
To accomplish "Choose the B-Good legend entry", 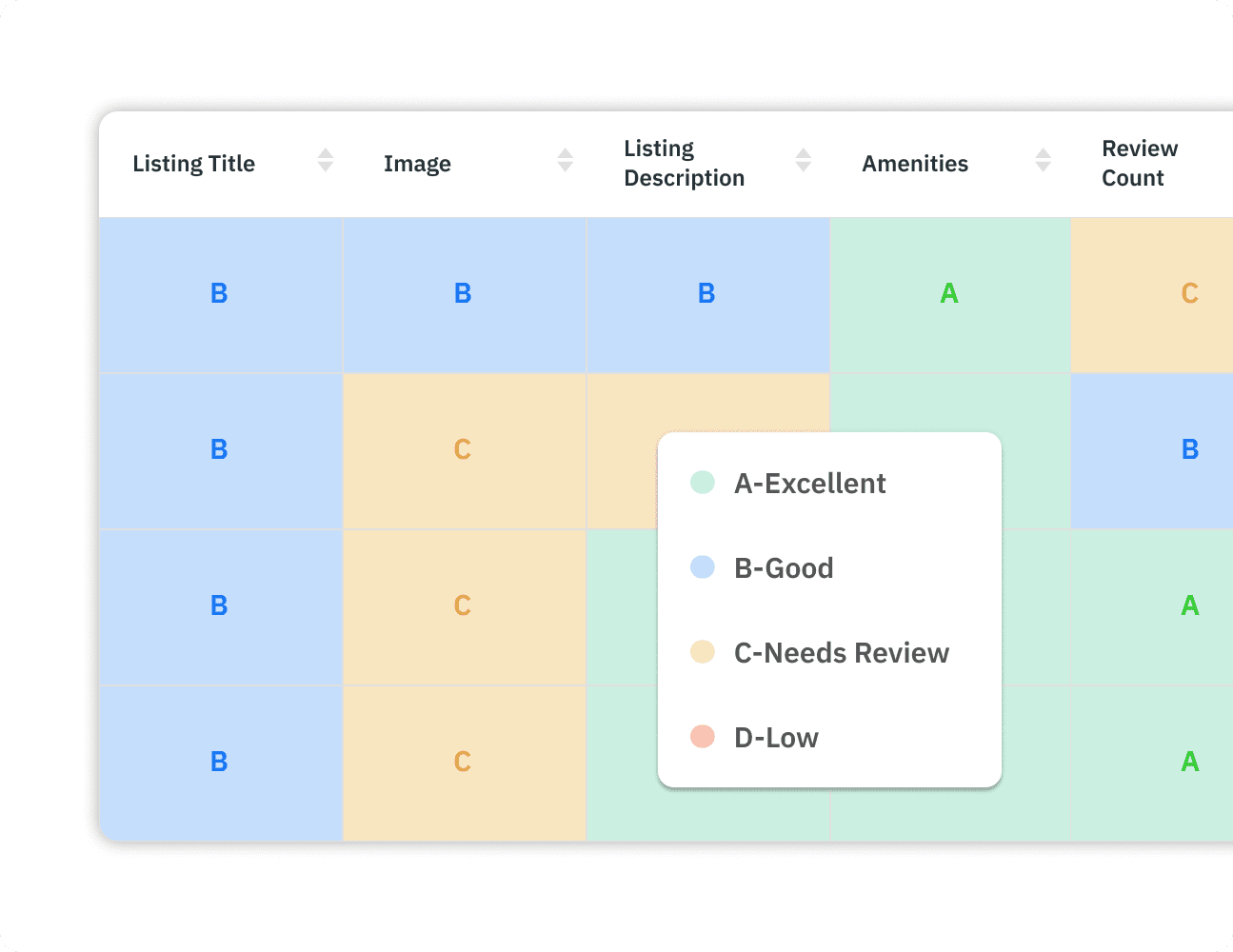I will [x=784, y=568].
